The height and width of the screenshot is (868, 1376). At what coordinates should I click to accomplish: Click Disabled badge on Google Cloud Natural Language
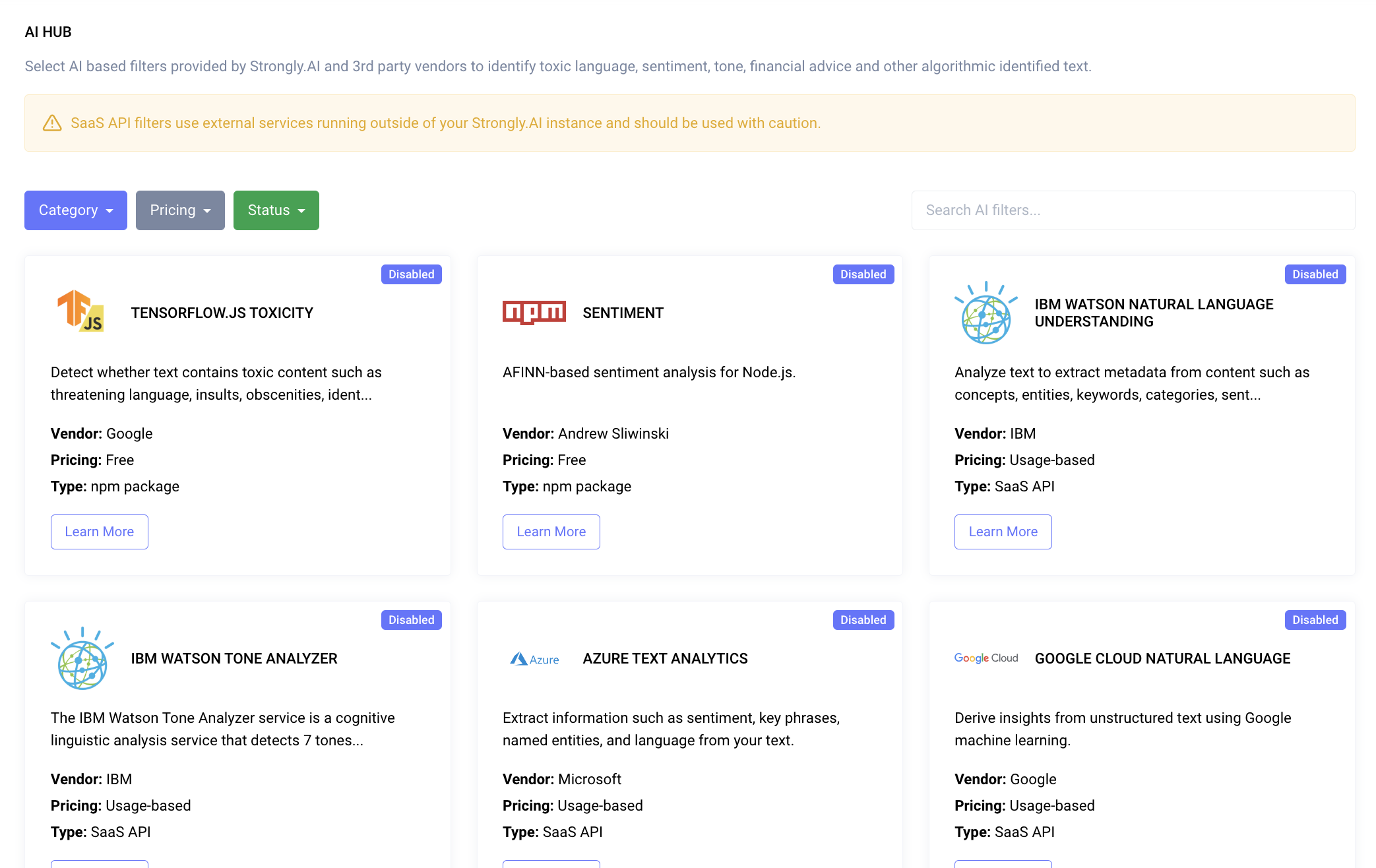1315,620
